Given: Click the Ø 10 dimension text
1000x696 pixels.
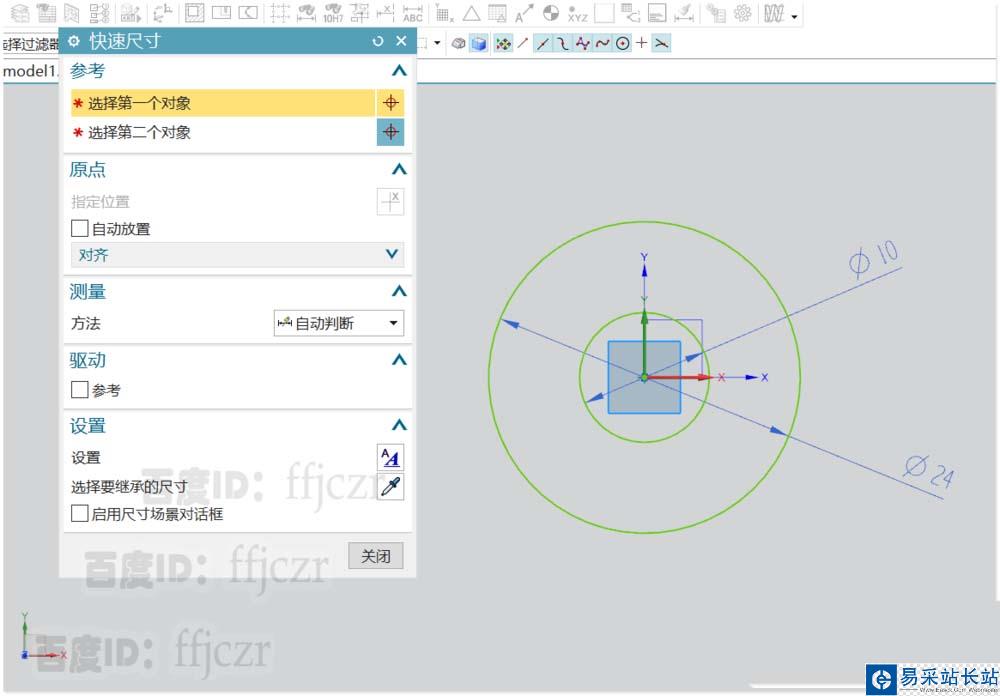Looking at the screenshot, I should click(874, 258).
